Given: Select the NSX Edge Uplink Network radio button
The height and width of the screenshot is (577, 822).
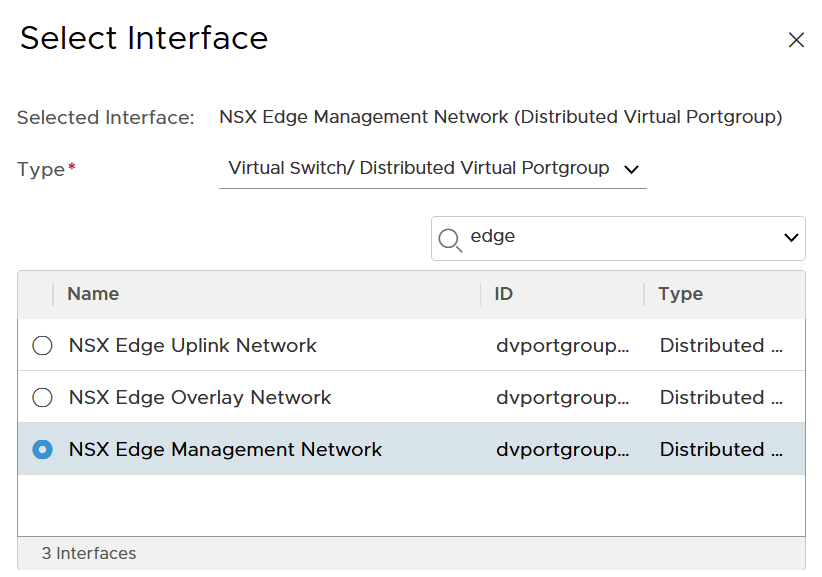Looking at the screenshot, I should [42, 346].
